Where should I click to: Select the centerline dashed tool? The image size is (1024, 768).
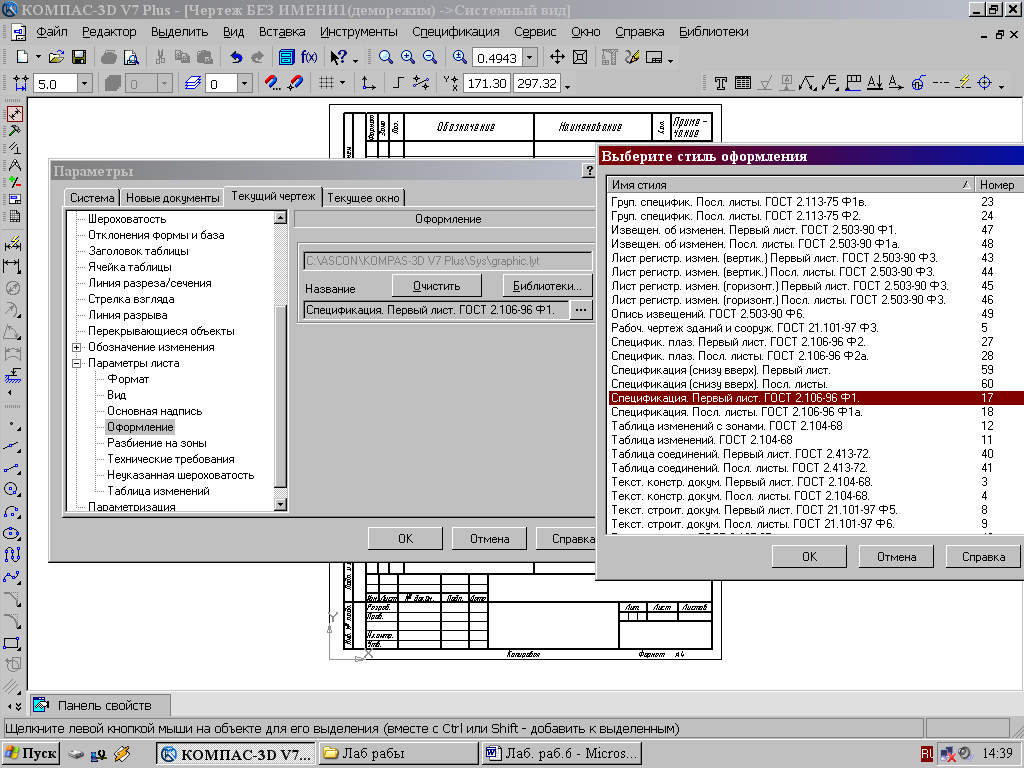pos(940,83)
